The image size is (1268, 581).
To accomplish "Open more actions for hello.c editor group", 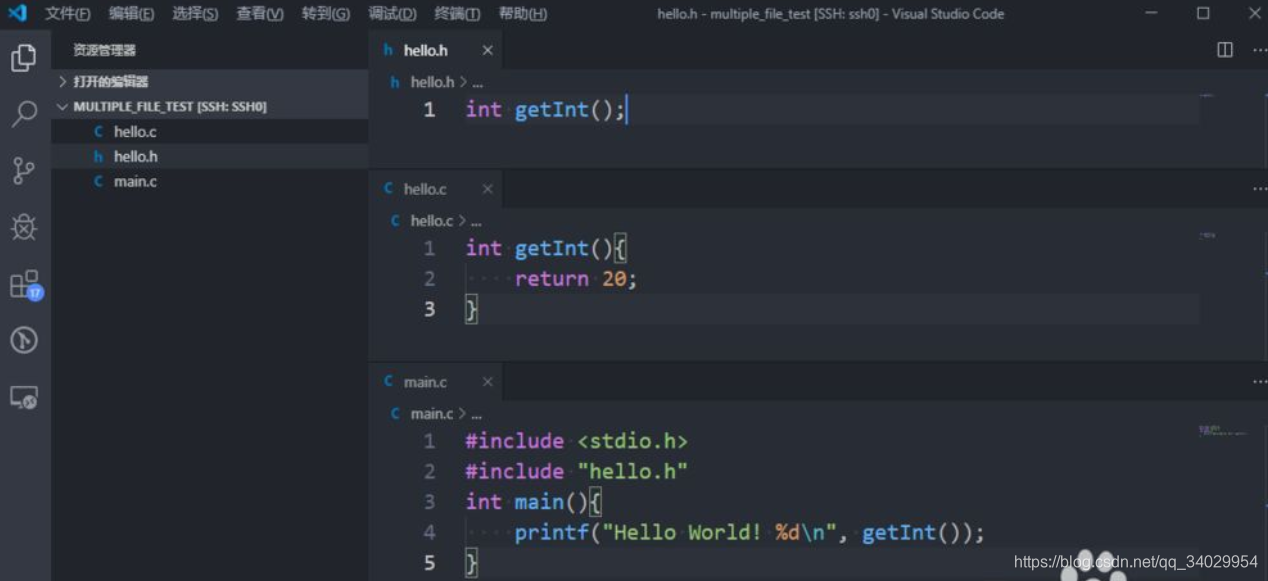I will (x=1259, y=189).
